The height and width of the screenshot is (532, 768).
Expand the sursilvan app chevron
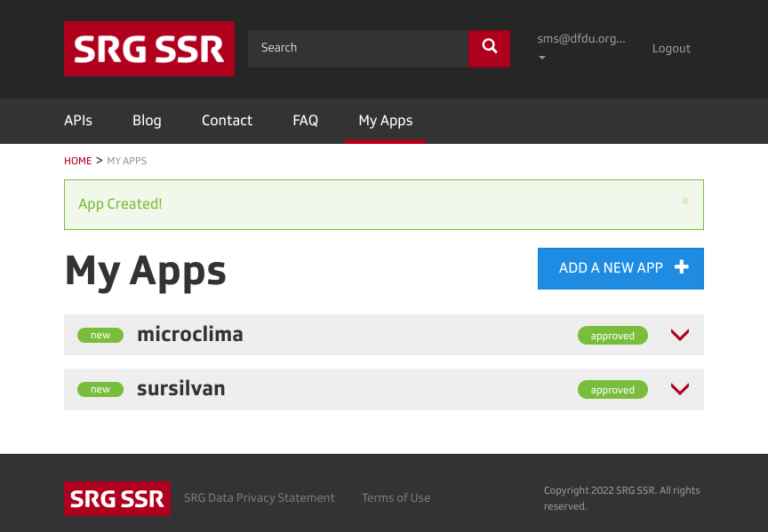click(680, 389)
